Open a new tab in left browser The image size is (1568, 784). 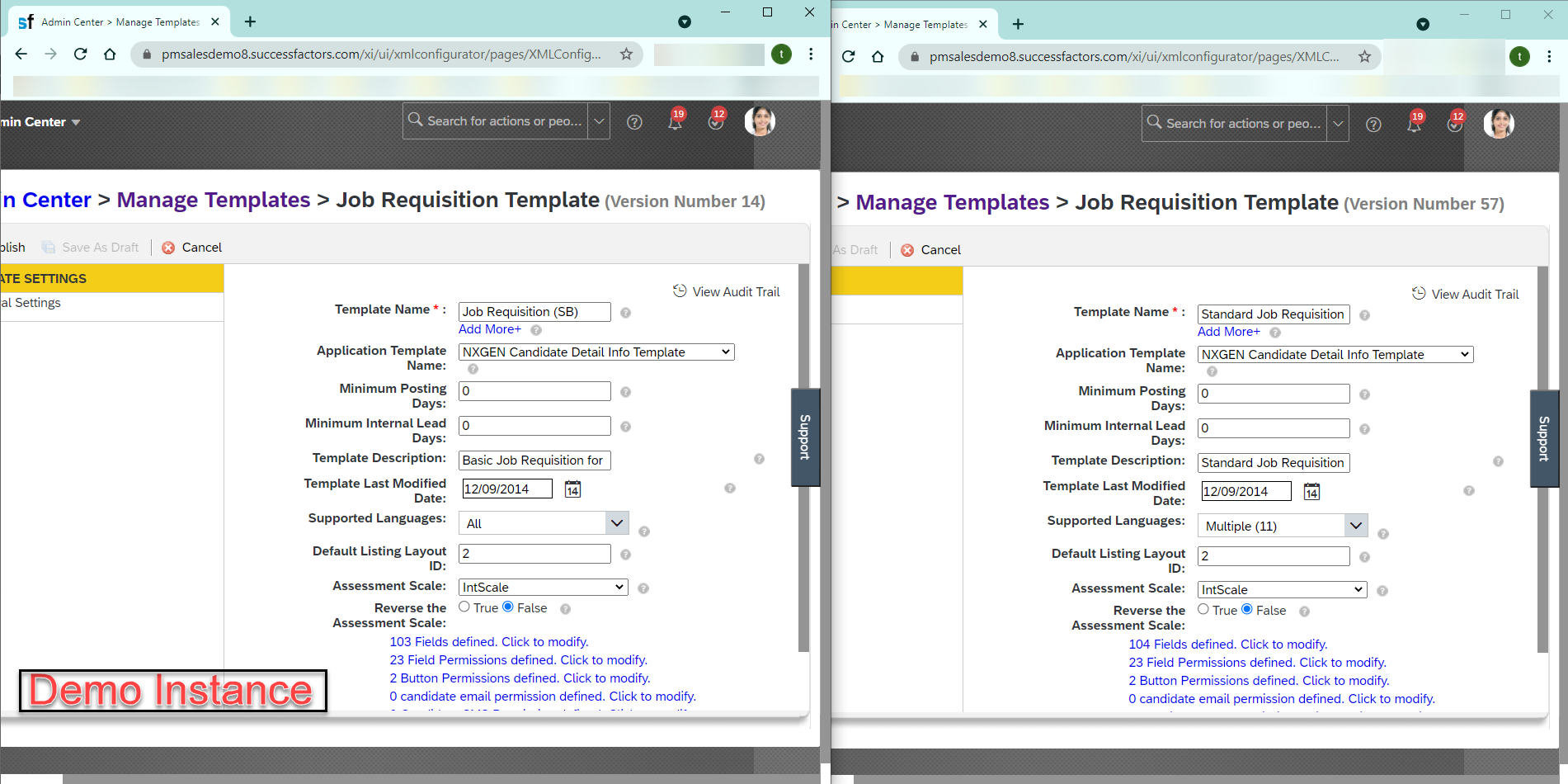tap(251, 21)
